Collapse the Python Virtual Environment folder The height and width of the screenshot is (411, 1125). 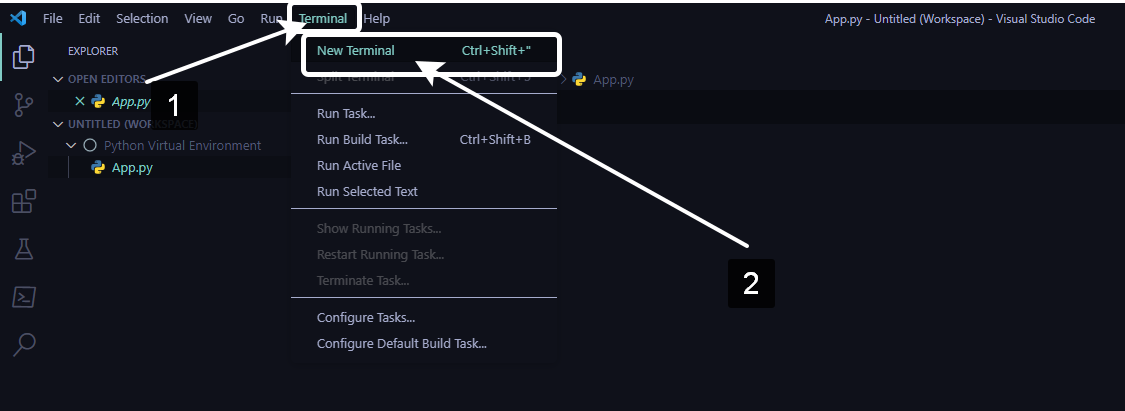(71, 145)
